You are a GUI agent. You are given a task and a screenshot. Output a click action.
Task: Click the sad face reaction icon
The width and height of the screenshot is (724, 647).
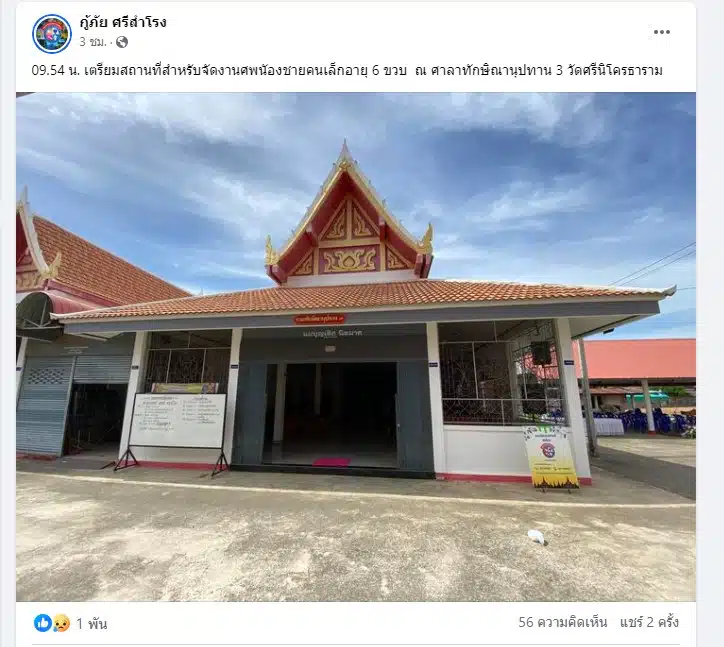point(61,623)
